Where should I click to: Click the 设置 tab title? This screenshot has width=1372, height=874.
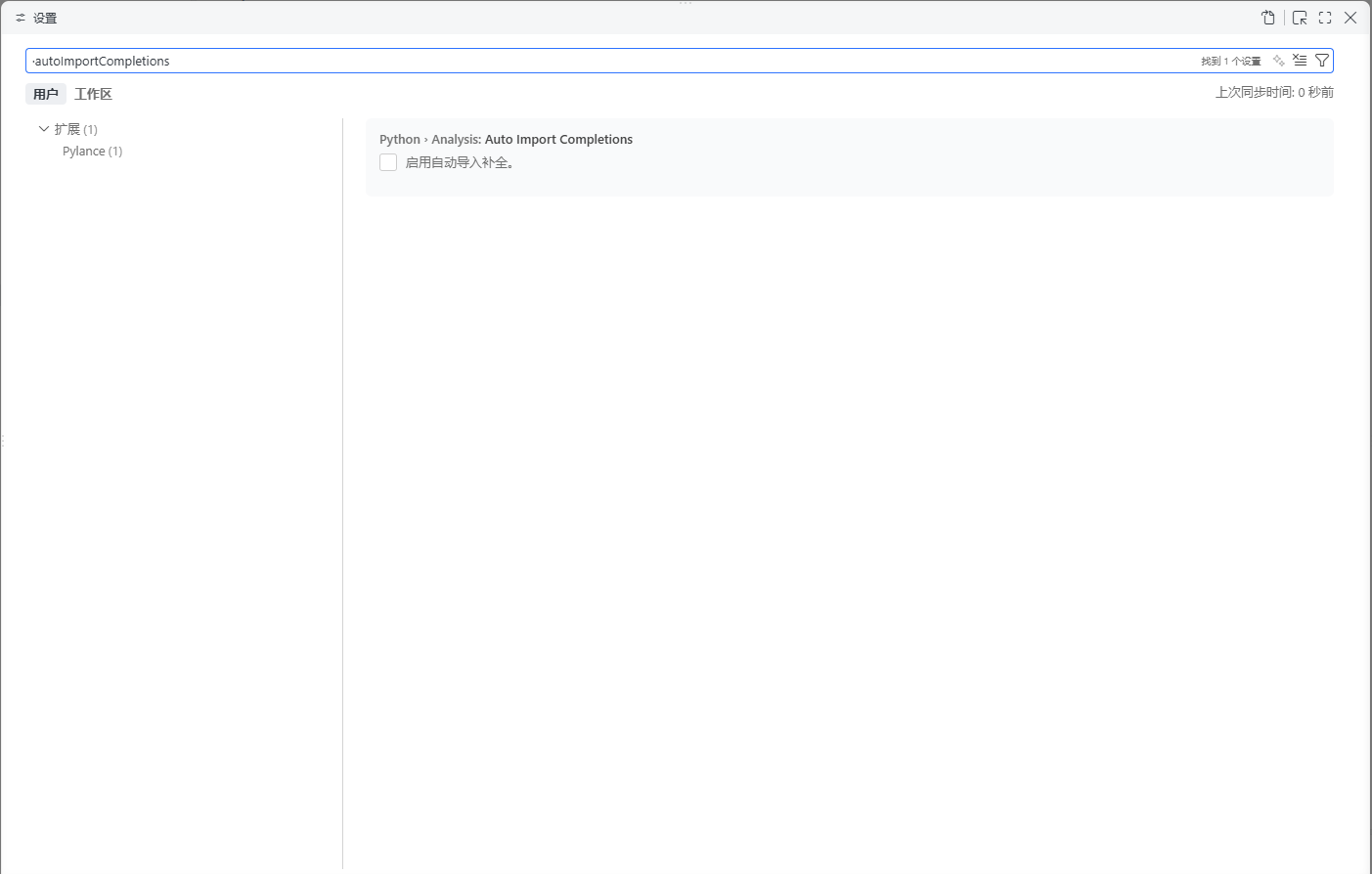pos(45,18)
